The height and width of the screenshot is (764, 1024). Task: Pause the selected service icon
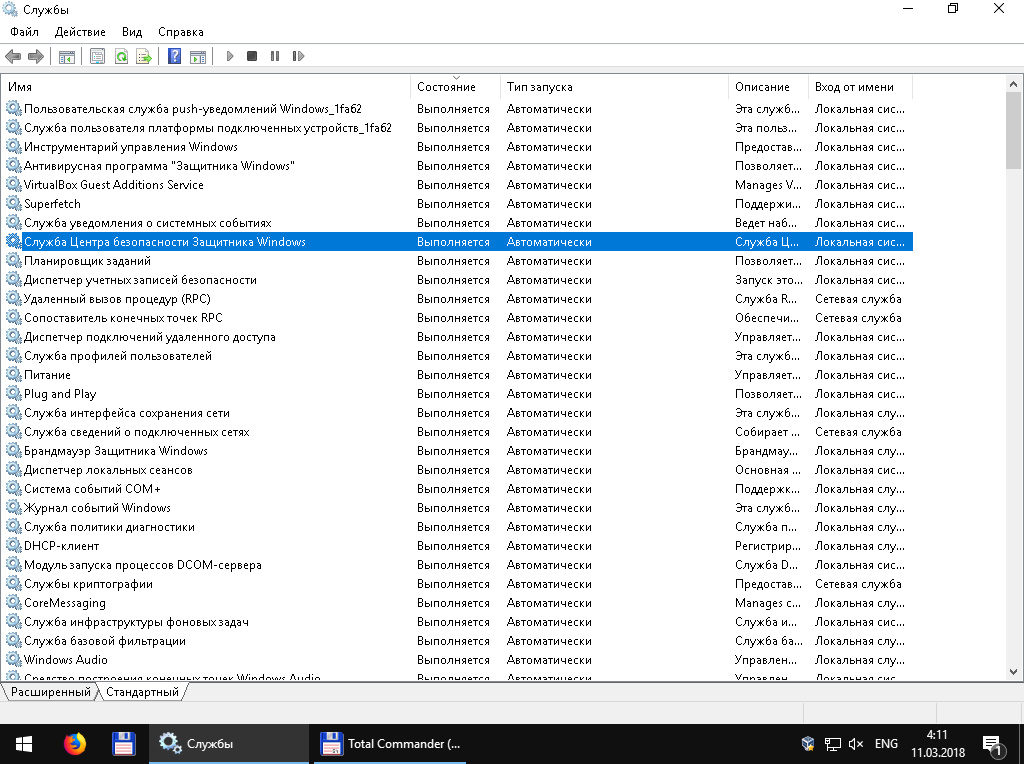coord(275,56)
